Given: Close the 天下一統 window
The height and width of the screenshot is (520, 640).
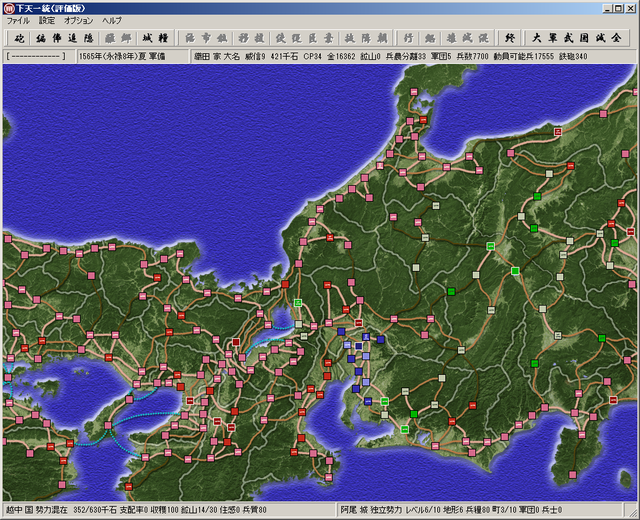Looking at the screenshot, I should tap(630, 9).
